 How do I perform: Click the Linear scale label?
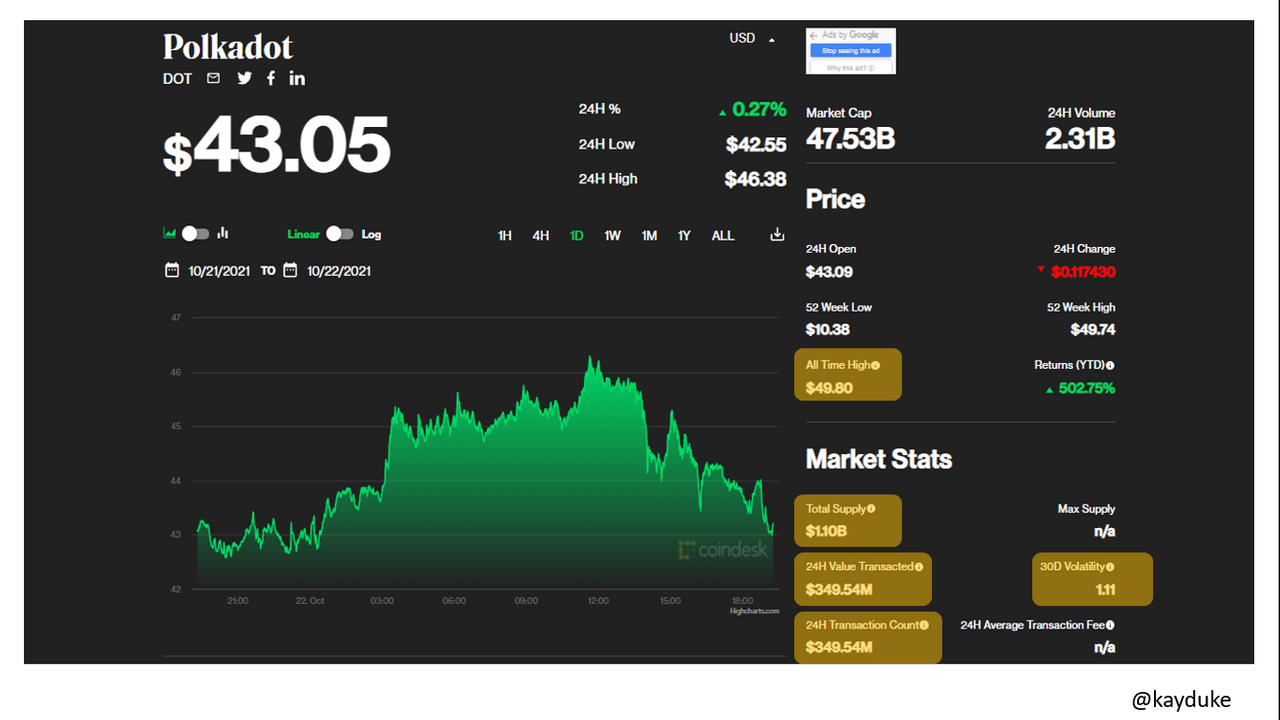[304, 234]
